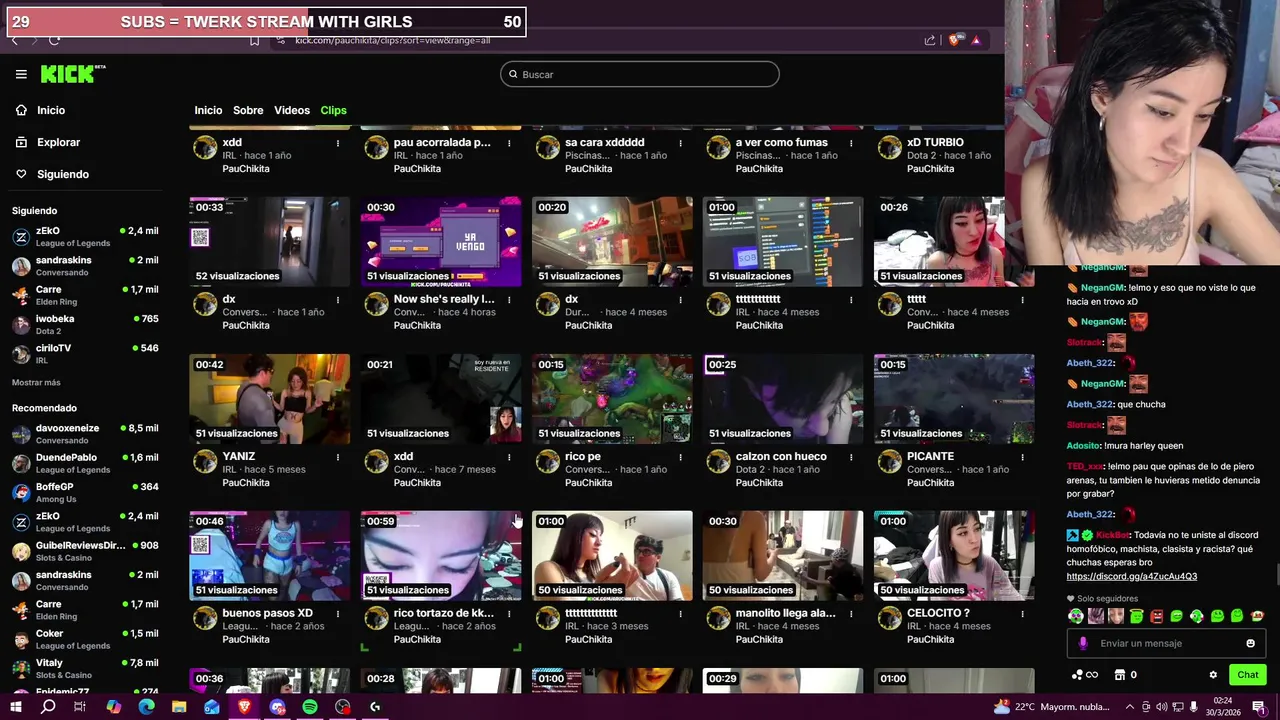Open options menu for YANIZ clip
The height and width of the screenshot is (720, 1280).
pos(338,457)
